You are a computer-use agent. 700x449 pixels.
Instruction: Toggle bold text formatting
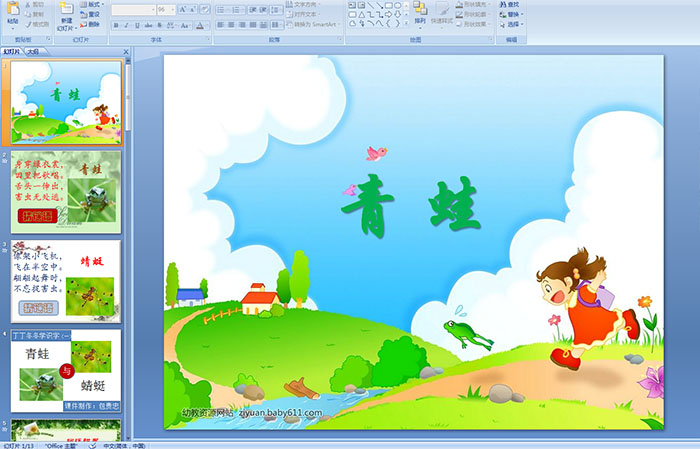(x=114, y=25)
